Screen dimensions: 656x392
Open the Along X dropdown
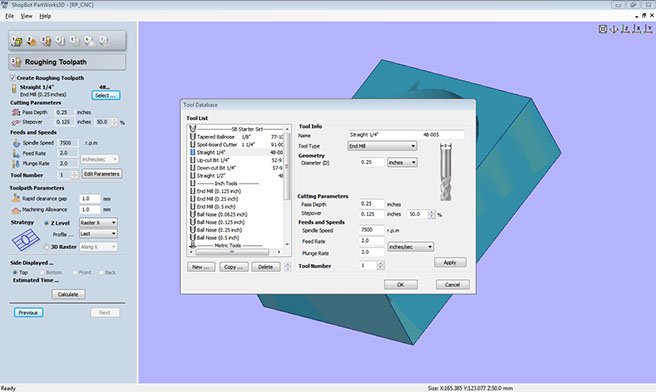pyautogui.click(x=98, y=247)
